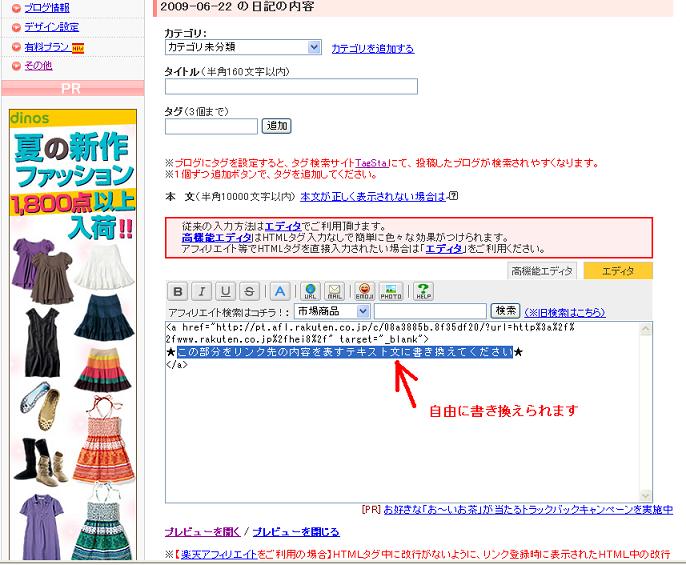Apply bold with the B toolbar button
This screenshot has width=686, height=565.
[x=178, y=291]
